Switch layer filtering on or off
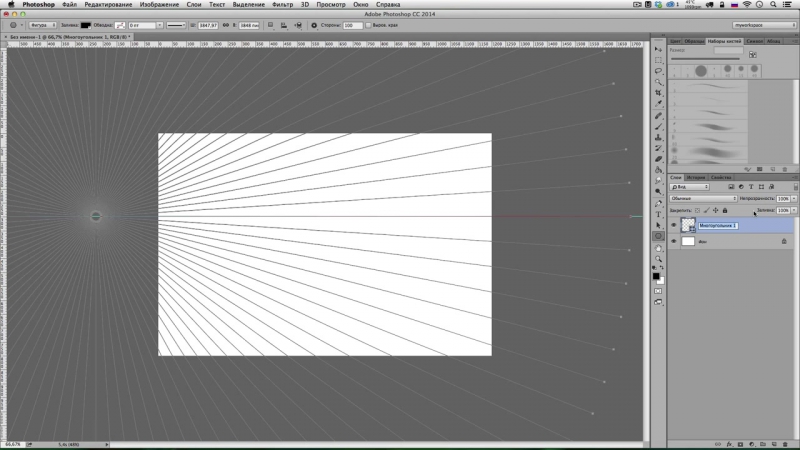800x450 pixels. (x=795, y=187)
